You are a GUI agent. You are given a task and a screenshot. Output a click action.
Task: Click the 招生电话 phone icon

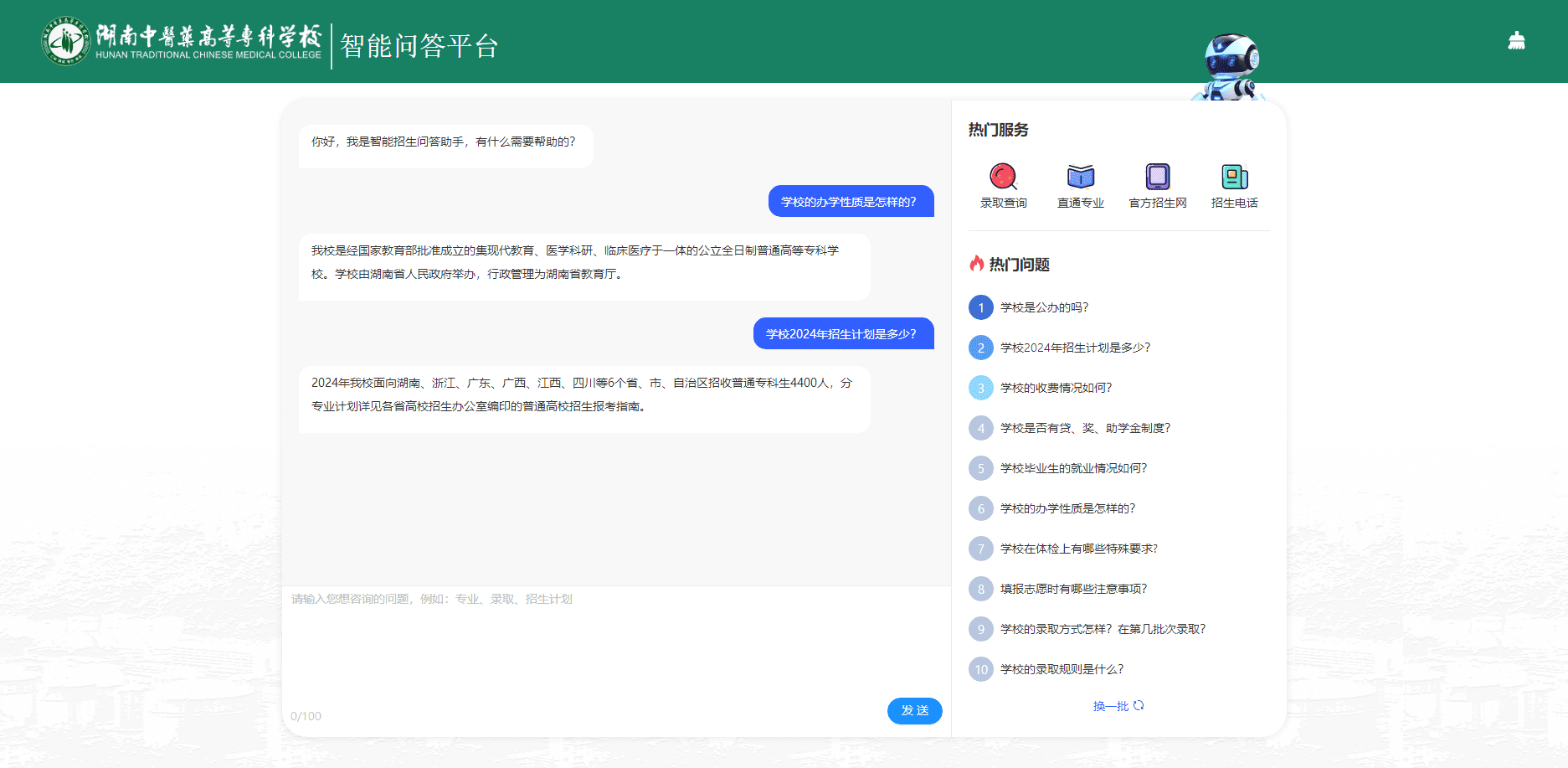pyautogui.click(x=1234, y=177)
